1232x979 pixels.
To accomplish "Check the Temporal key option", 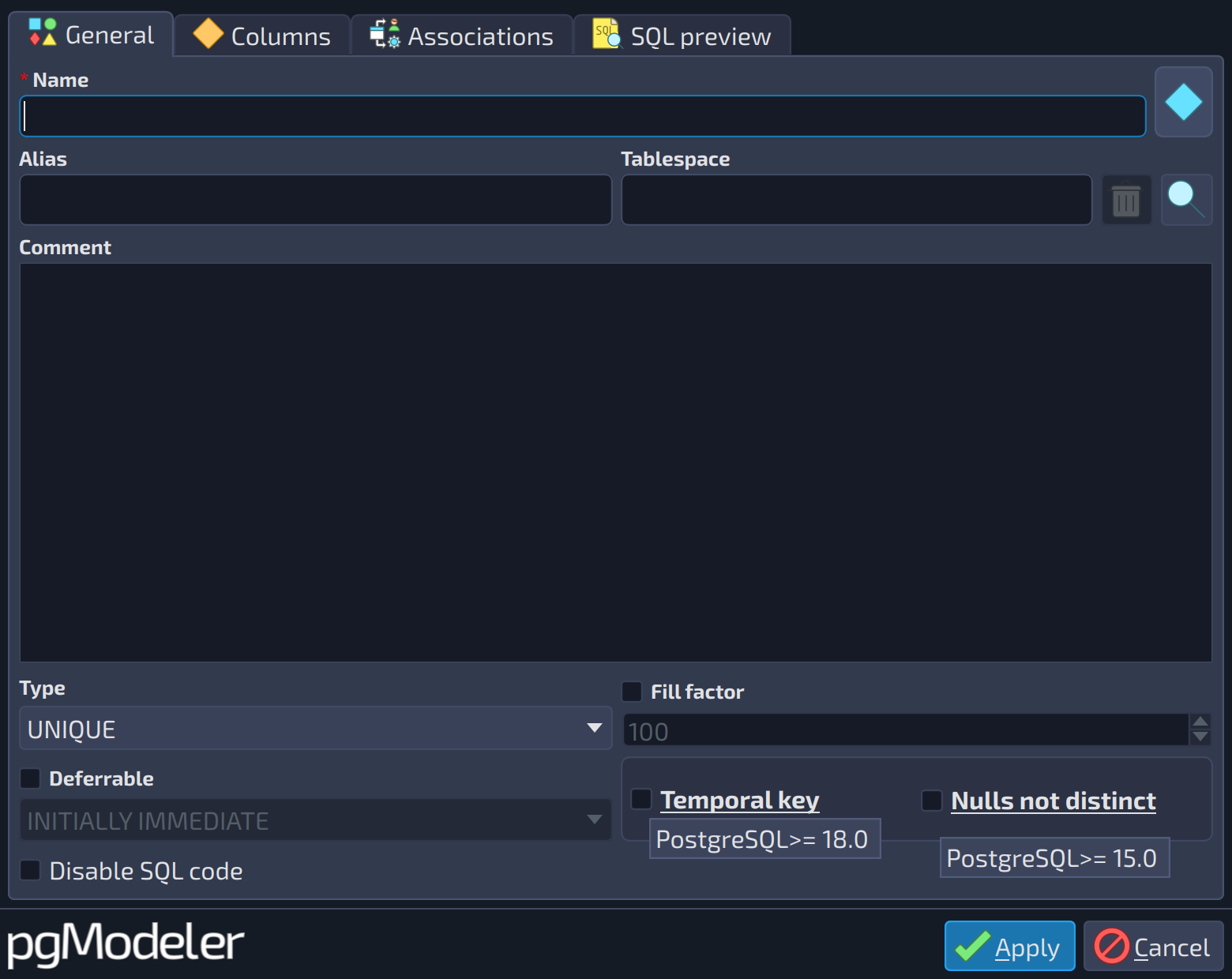I will click(x=641, y=799).
